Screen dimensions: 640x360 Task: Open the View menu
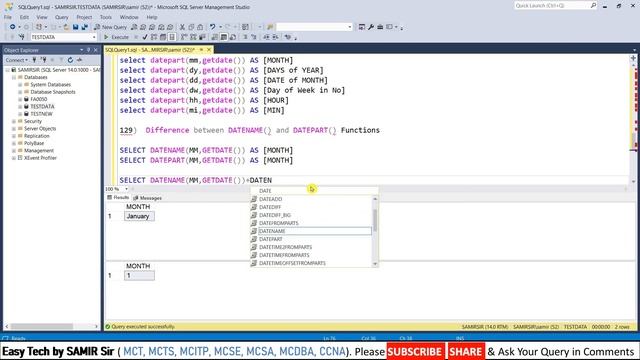[x=42, y=17]
